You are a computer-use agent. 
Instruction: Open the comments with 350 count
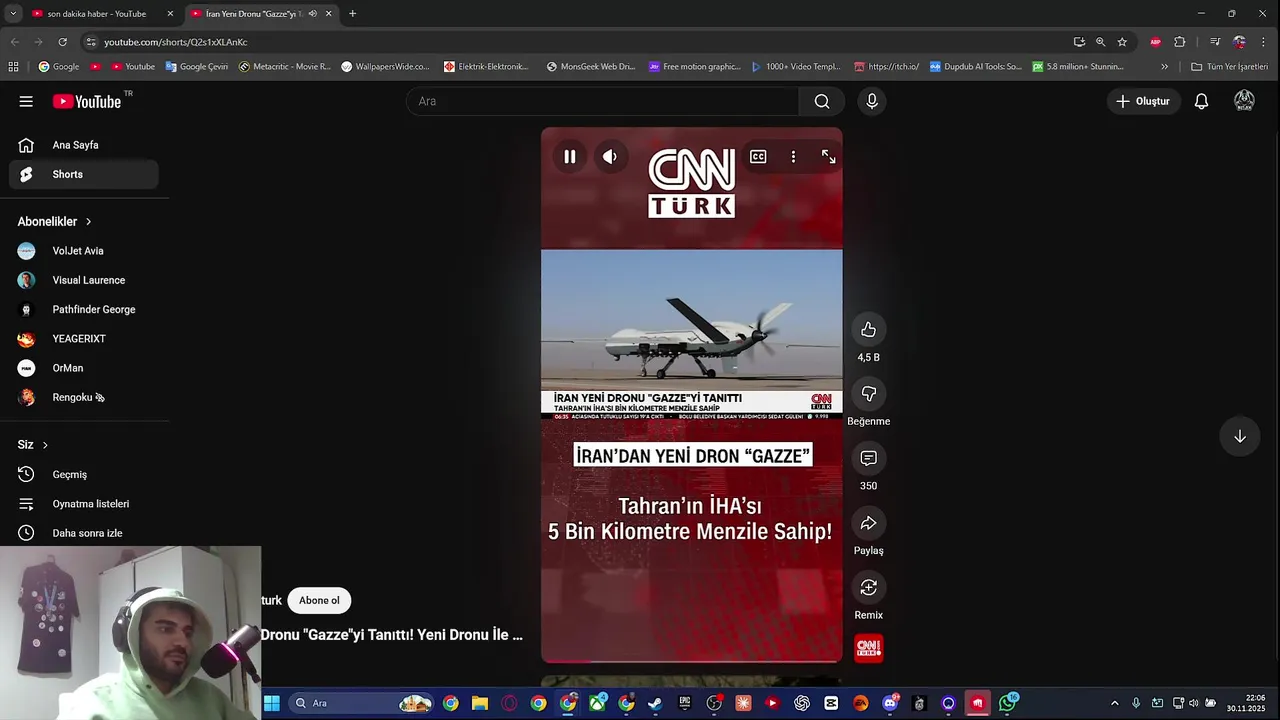tap(868, 458)
